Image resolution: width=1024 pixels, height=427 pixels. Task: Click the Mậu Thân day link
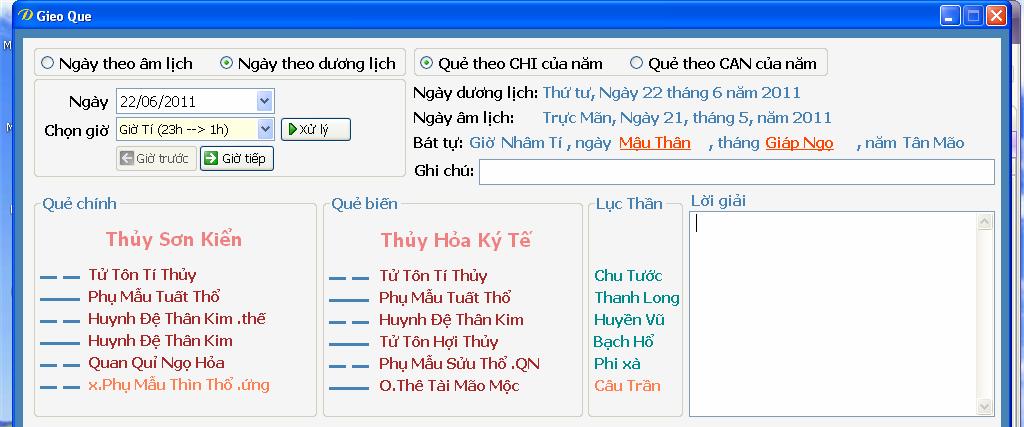[654, 143]
